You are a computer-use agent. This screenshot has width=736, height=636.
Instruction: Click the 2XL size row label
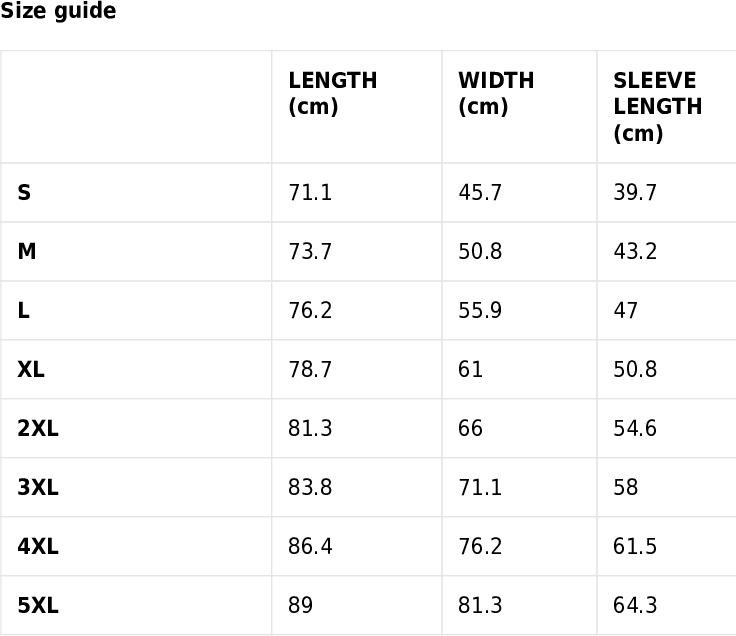[38, 428]
